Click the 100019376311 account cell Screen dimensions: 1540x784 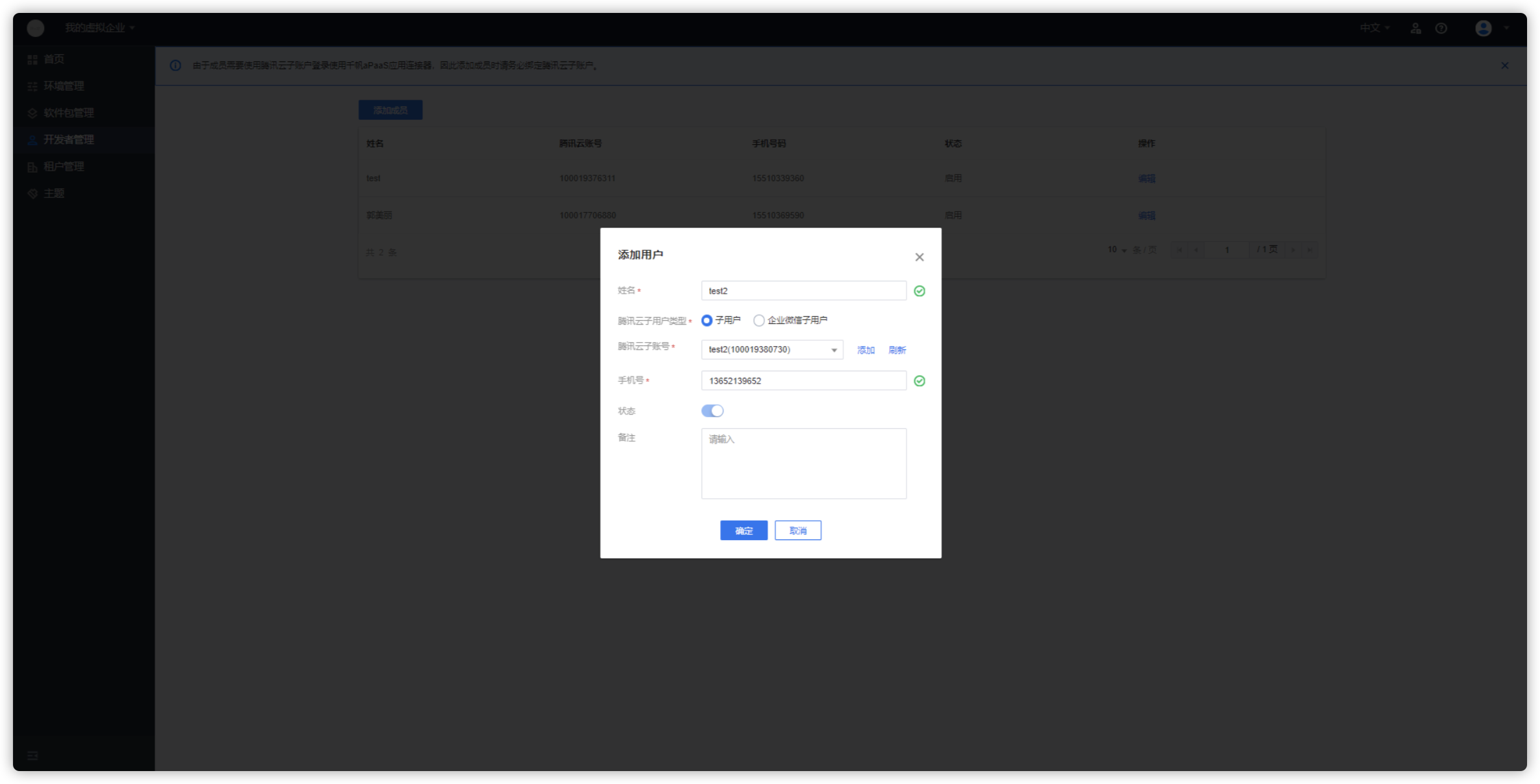(x=587, y=179)
